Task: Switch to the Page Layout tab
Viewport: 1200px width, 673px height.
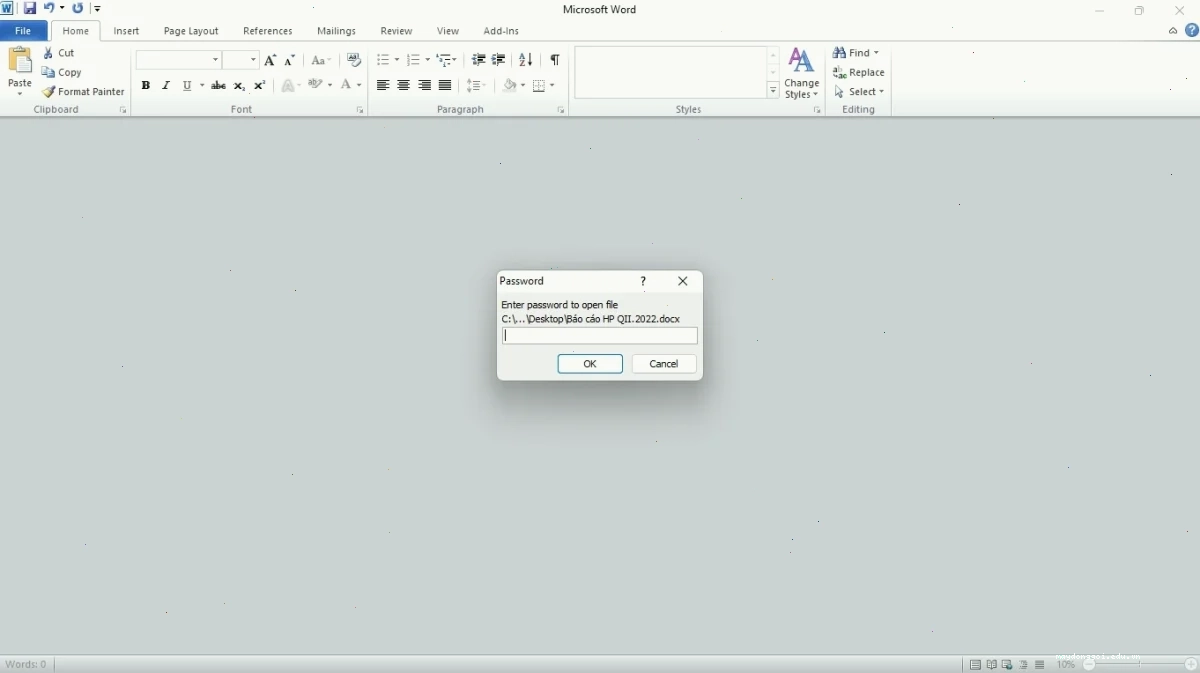Action: 191,31
